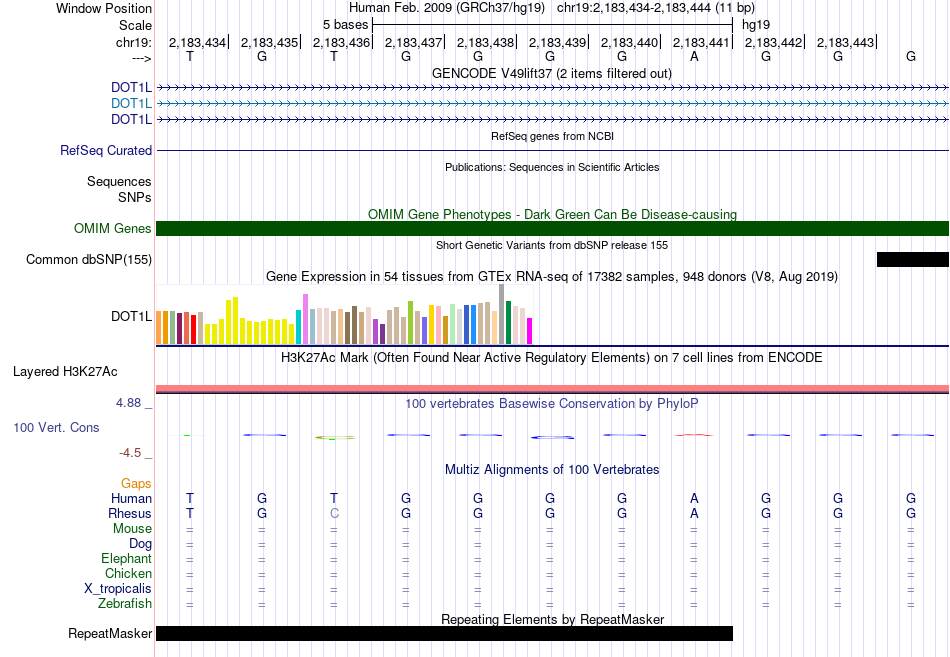The height and width of the screenshot is (657, 950).
Task: Select the Layered H3K27Ac track label
Action: [x=65, y=372]
